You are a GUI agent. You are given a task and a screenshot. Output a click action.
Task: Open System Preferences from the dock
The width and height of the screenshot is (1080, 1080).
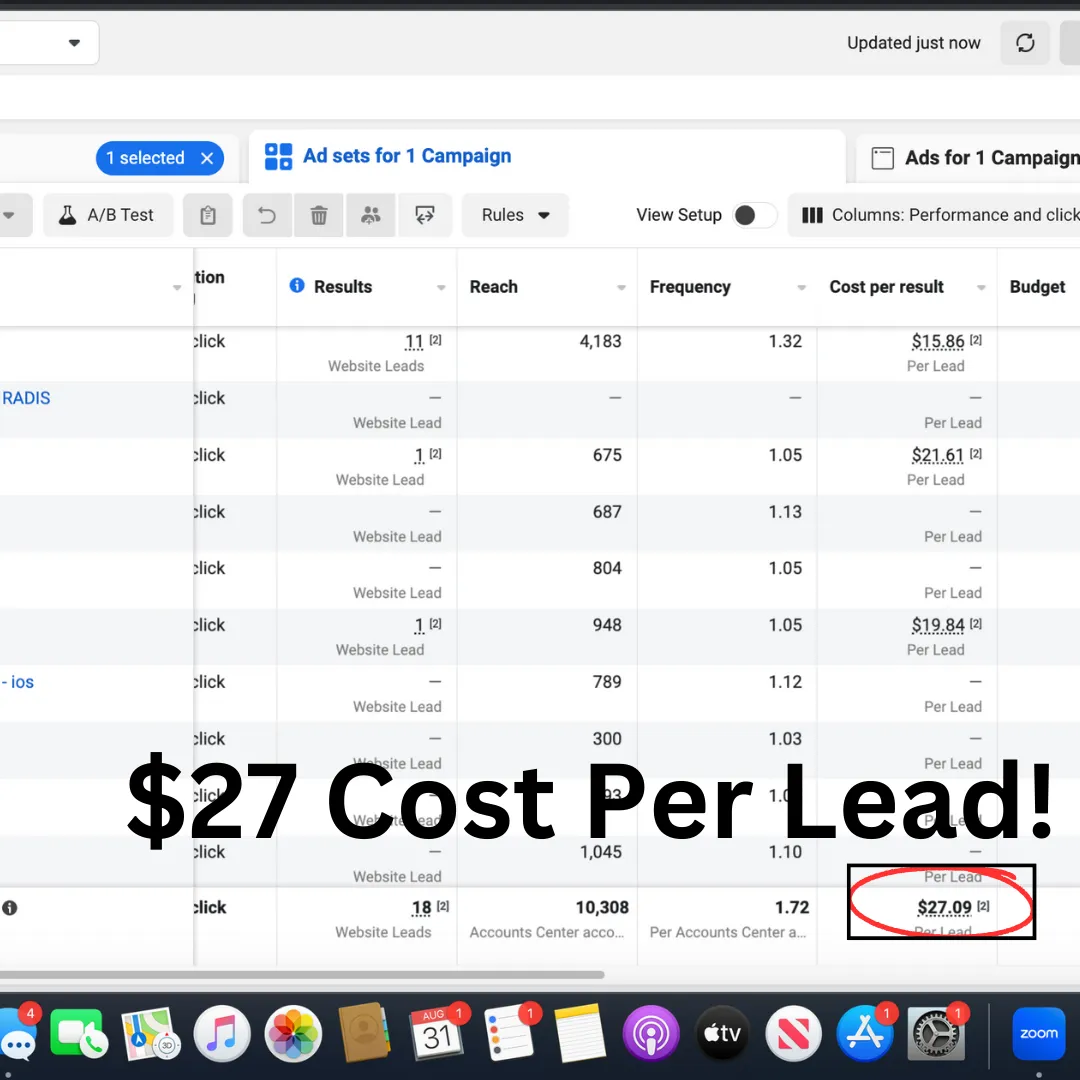pos(936,1034)
